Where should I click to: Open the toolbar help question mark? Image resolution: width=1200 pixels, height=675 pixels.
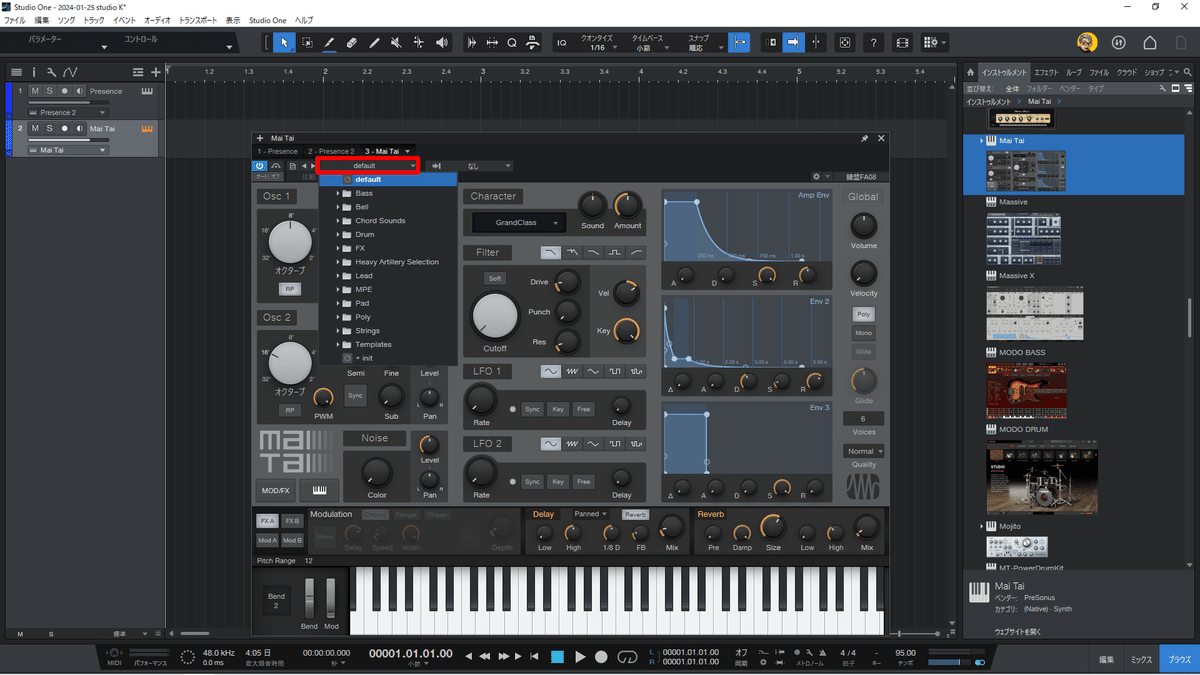pos(874,43)
